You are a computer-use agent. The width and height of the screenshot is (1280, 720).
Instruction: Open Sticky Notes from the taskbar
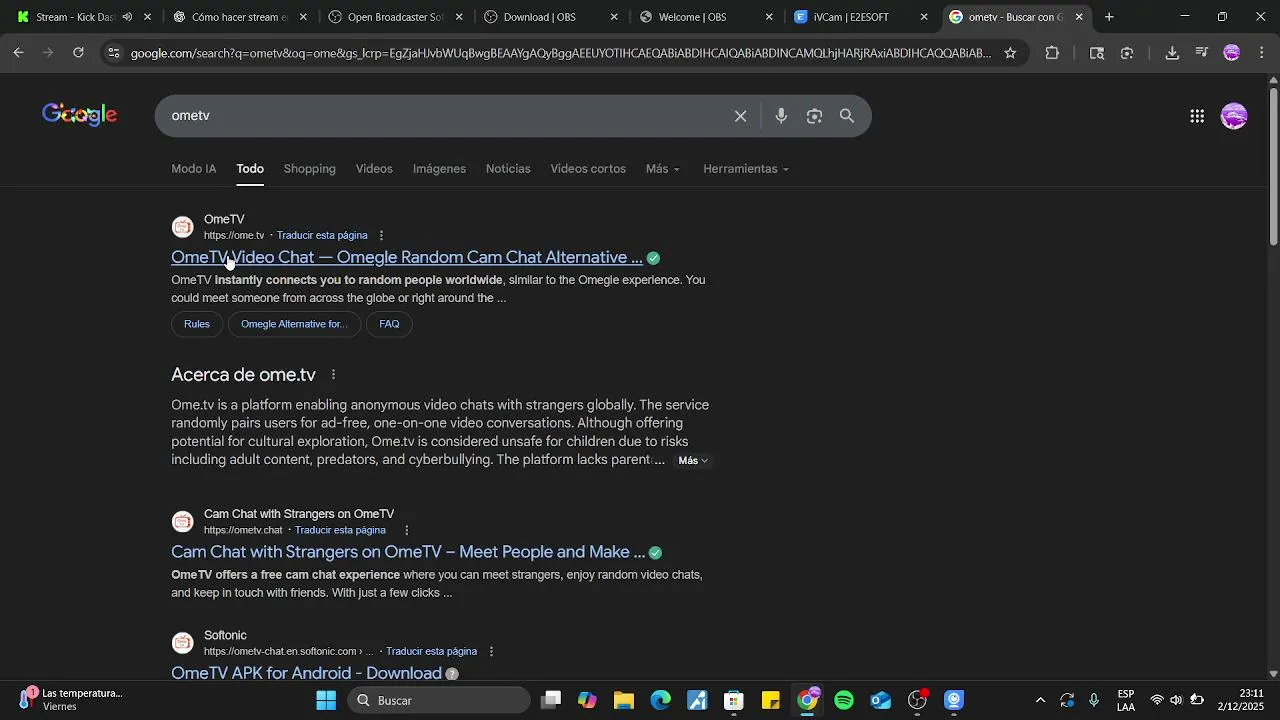tap(771, 700)
